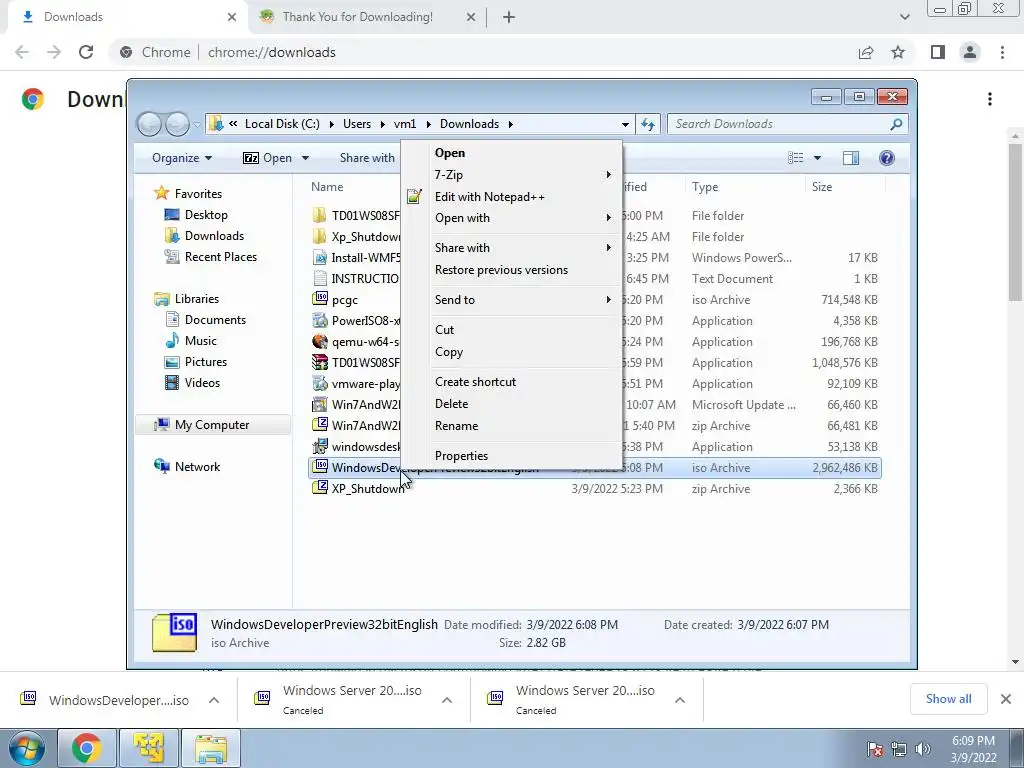Click the refresh folder icon
Screen dimensions: 1024x768
(x=648, y=124)
